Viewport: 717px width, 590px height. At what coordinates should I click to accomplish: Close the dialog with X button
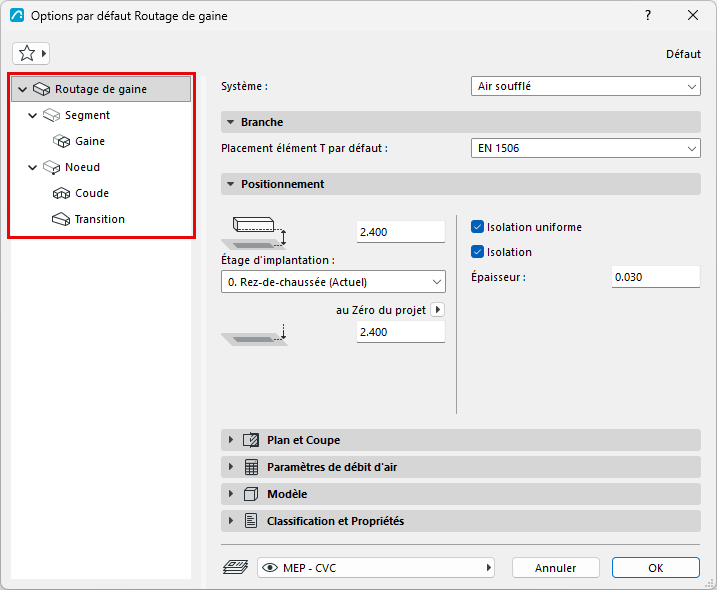(693, 16)
